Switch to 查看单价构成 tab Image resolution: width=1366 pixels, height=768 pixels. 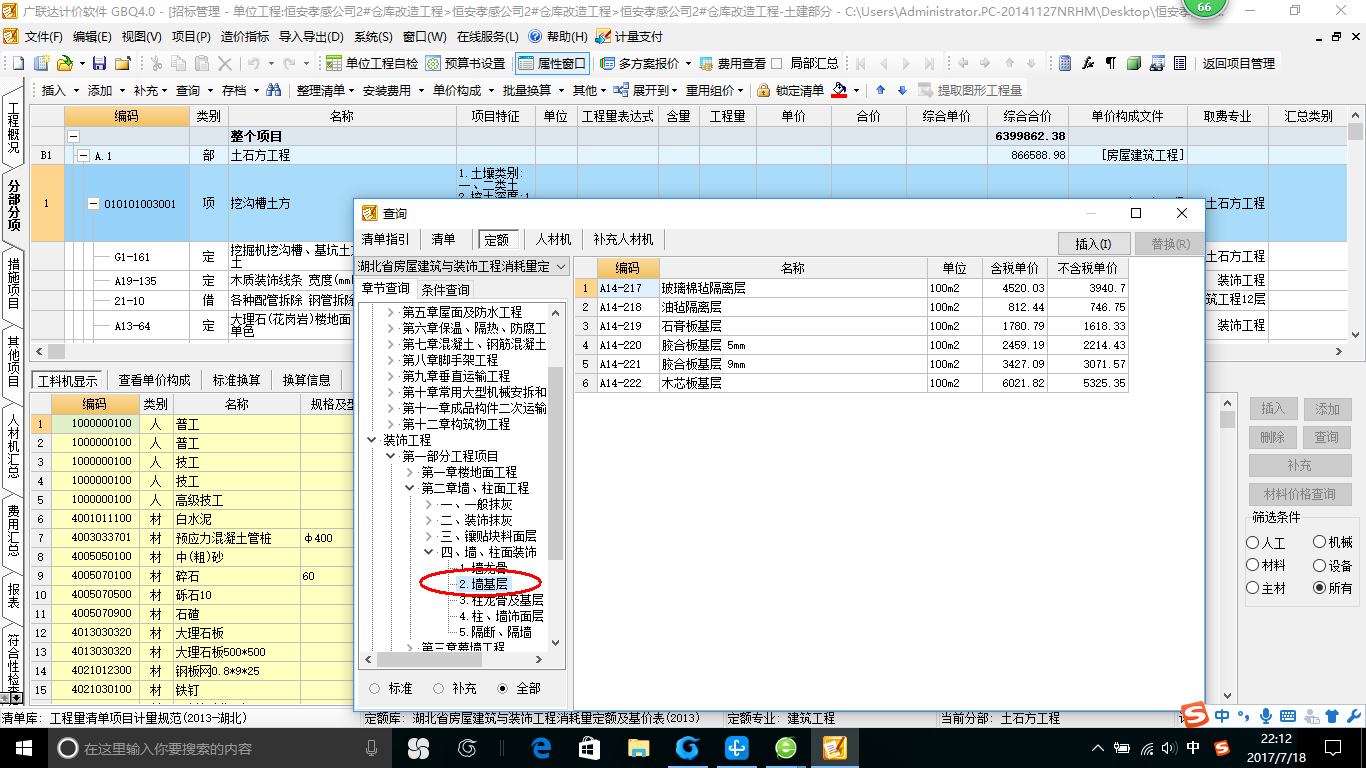click(154, 380)
